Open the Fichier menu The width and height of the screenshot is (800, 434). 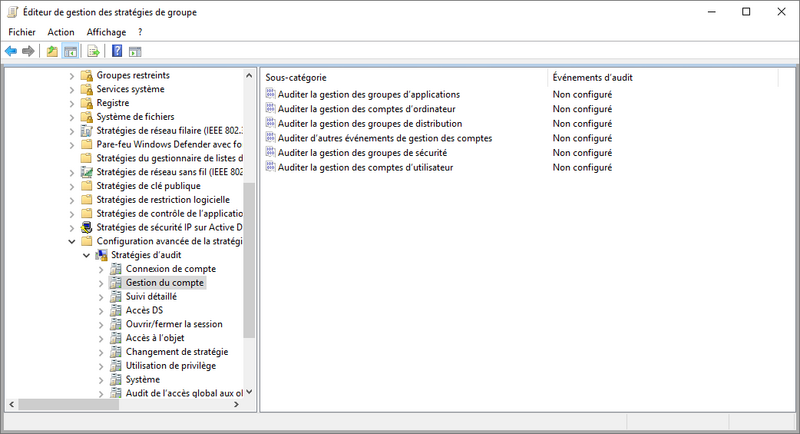(x=21, y=32)
